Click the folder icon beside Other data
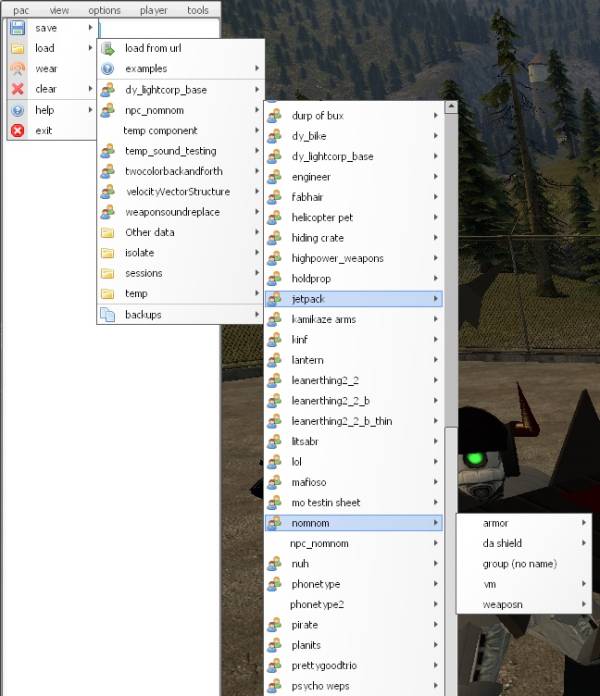This screenshot has width=600, height=696. click(x=108, y=233)
